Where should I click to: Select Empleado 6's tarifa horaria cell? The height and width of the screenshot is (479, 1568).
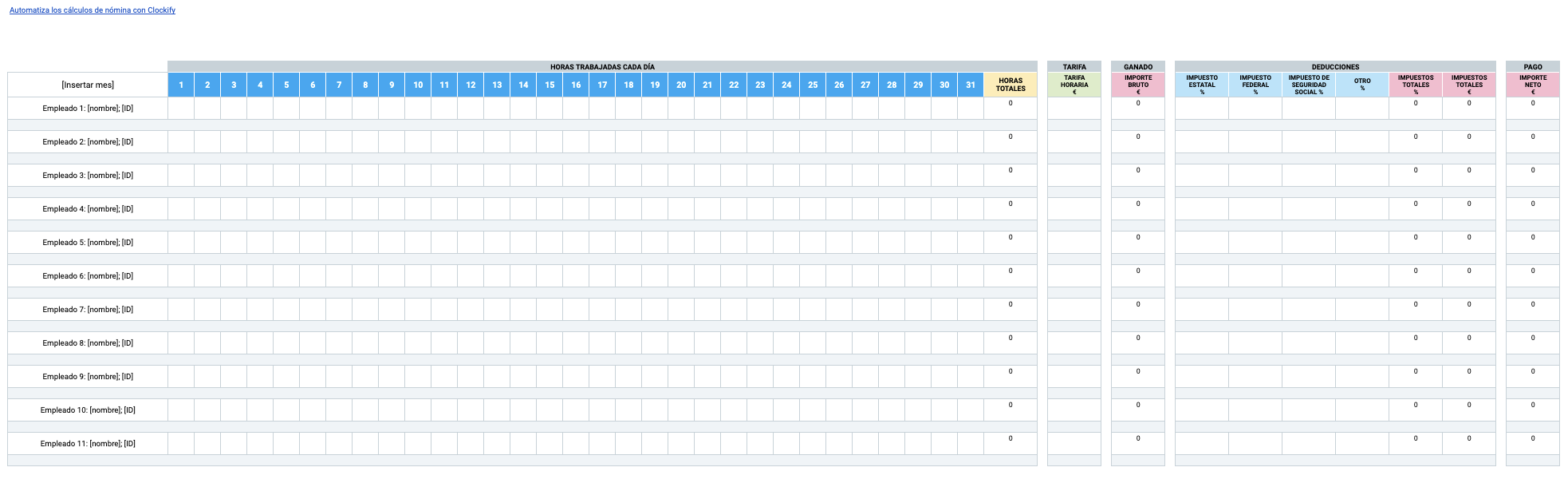tap(1074, 276)
